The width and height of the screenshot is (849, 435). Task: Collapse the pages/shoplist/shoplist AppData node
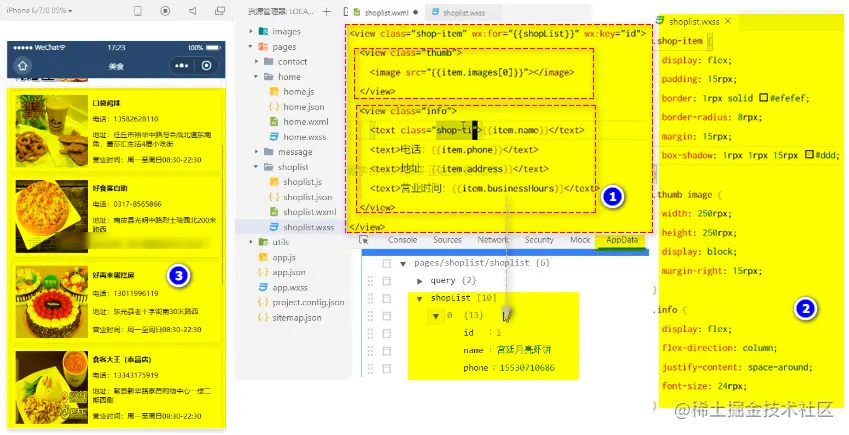point(403,263)
